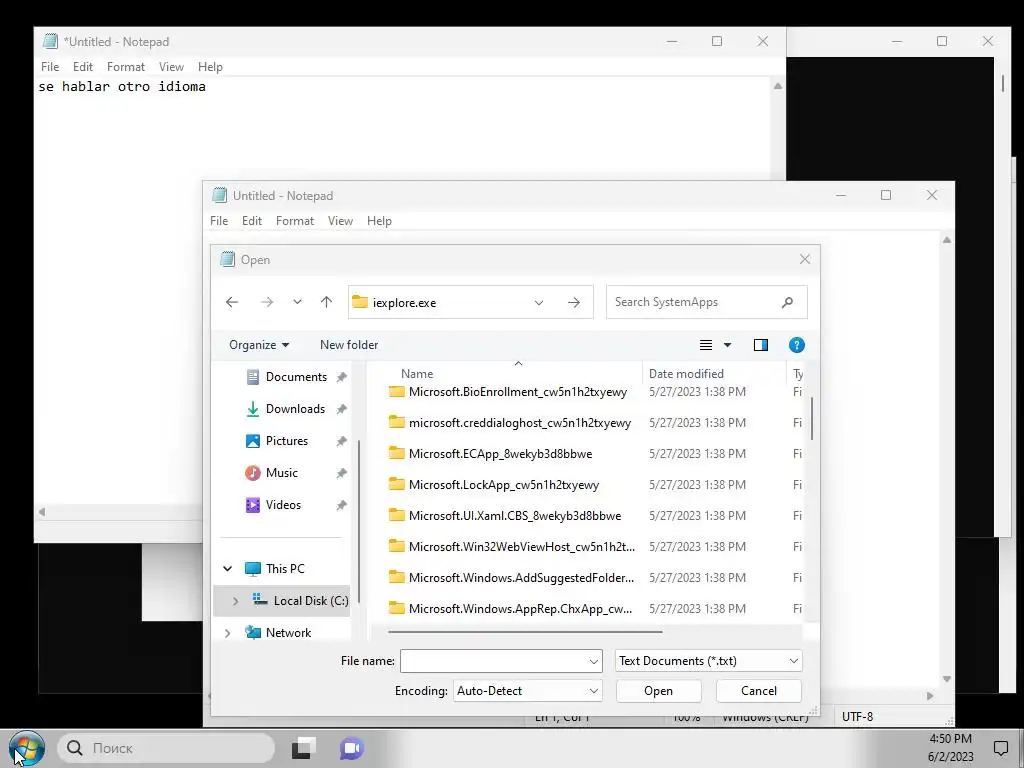1024x768 pixels.
Task: Select Microsoft.LockApp_cw5n1h2txyewy folder
Action: click(x=504, y=485)
